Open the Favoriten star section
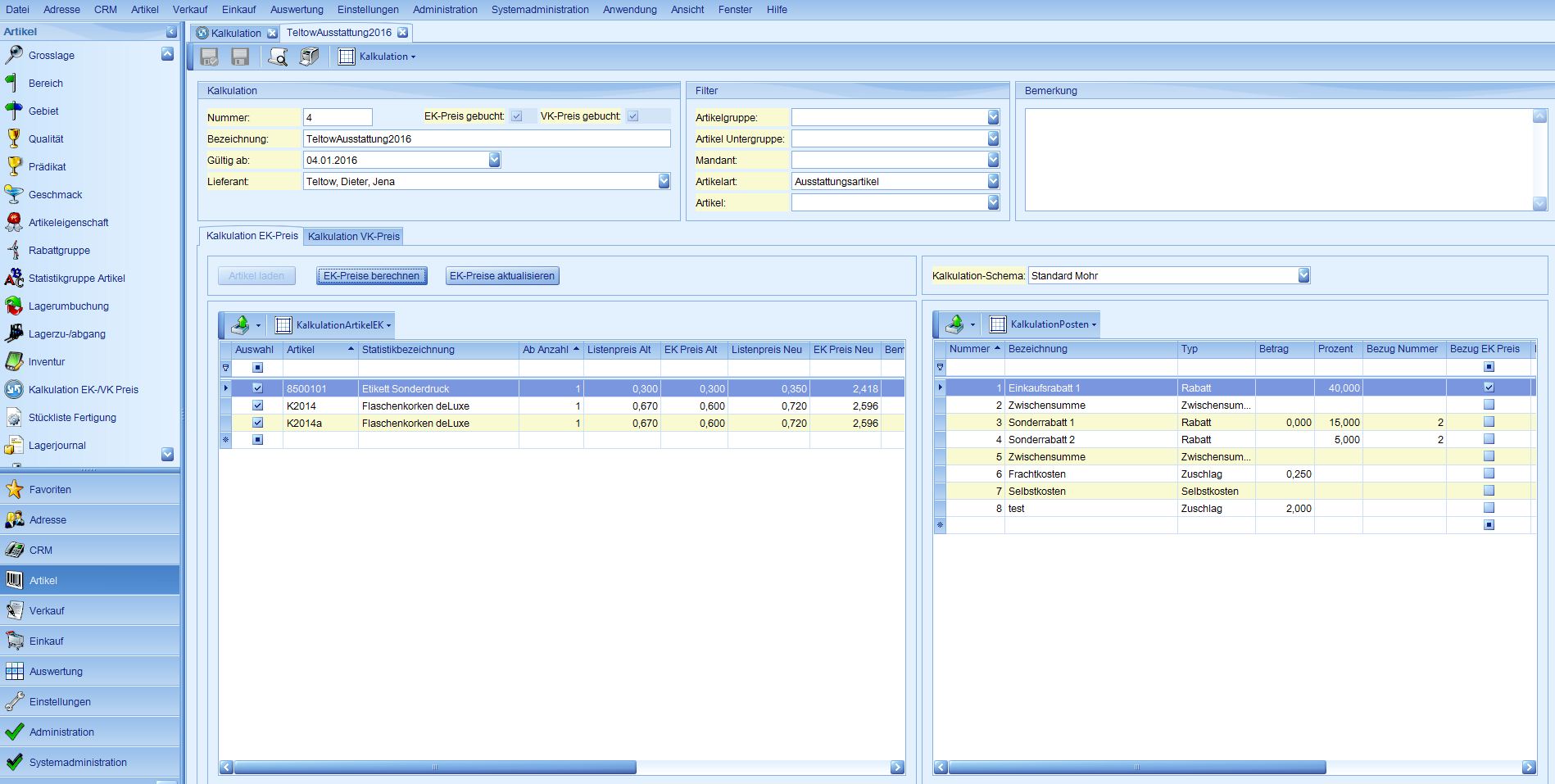1555x784 pixels. 90,490
